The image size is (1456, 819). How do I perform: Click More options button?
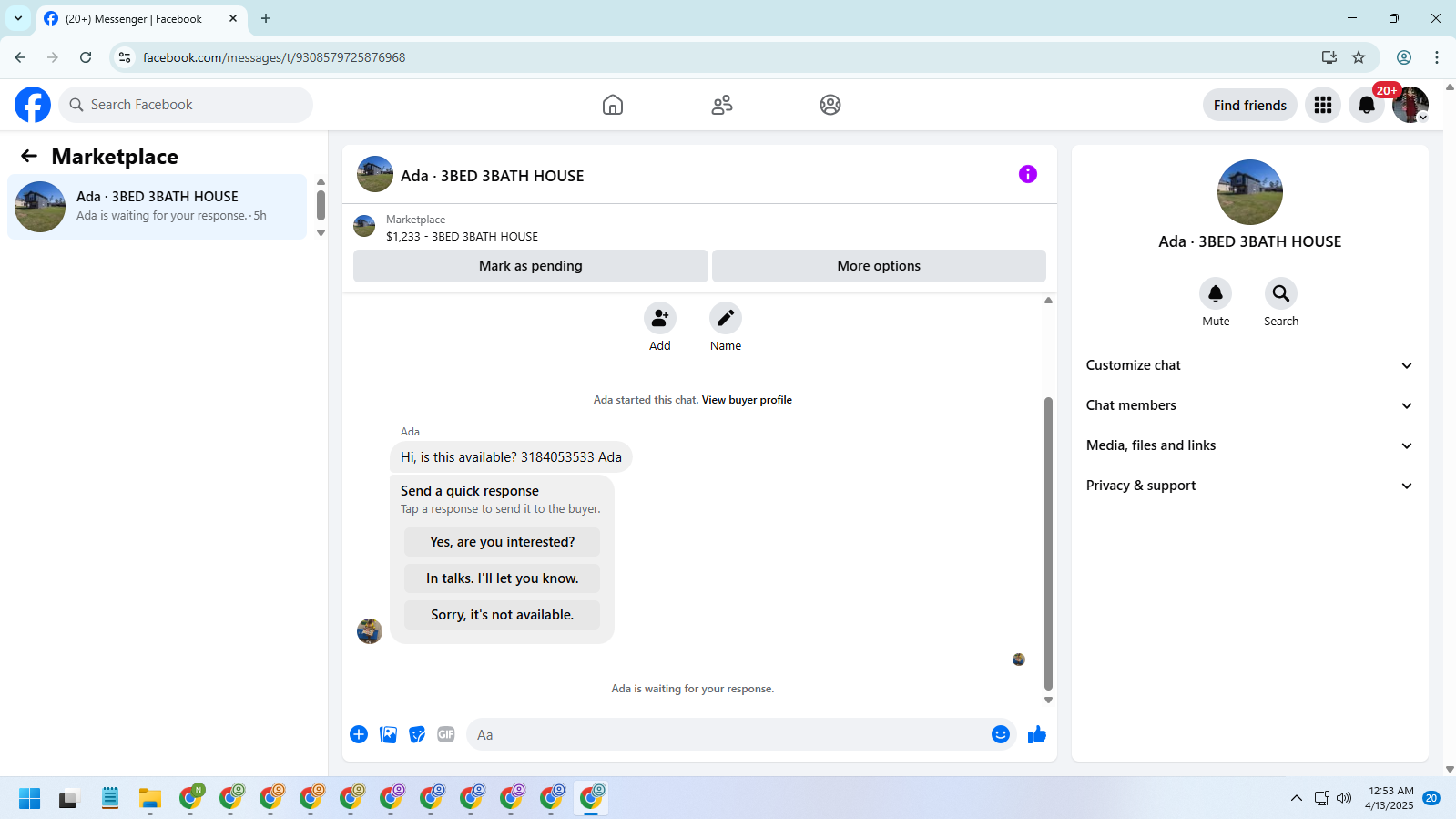click(x=879, y=266)
